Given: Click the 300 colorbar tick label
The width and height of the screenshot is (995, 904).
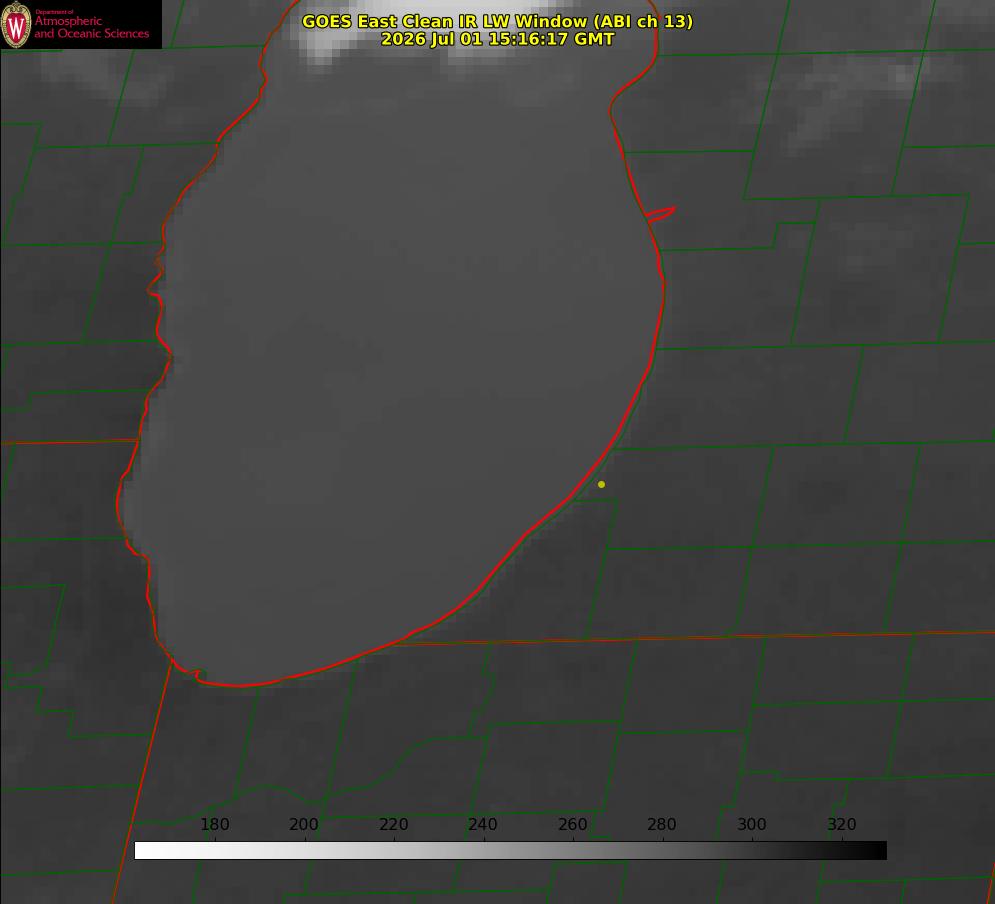Looking at the screenshot, I should [752, 824].
